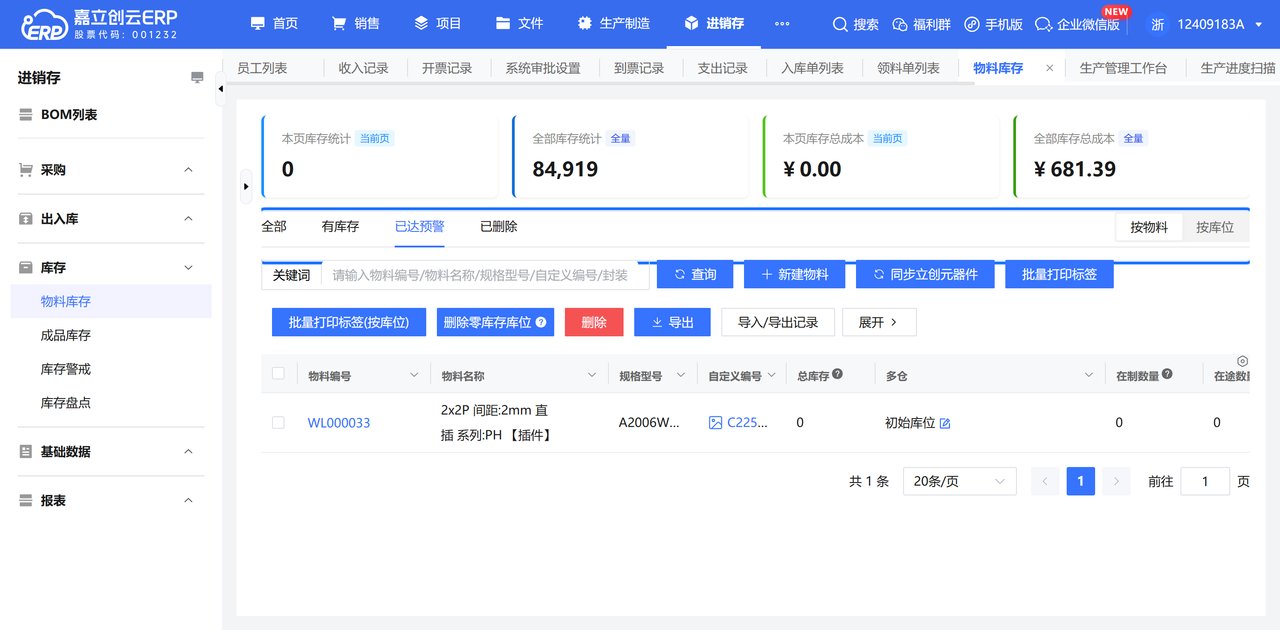
Task: Click the red 删除 button
Action: (x=594, y=322)
